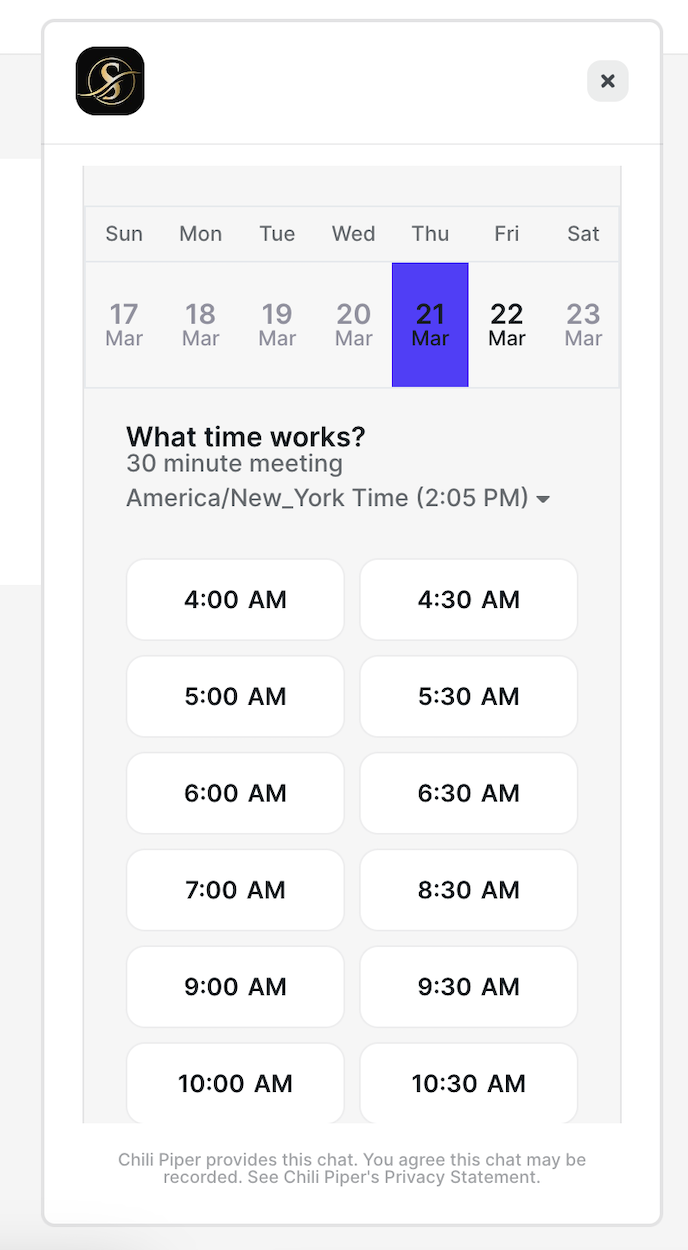Select Wednesday 20 Mar date

pos(354,324)
